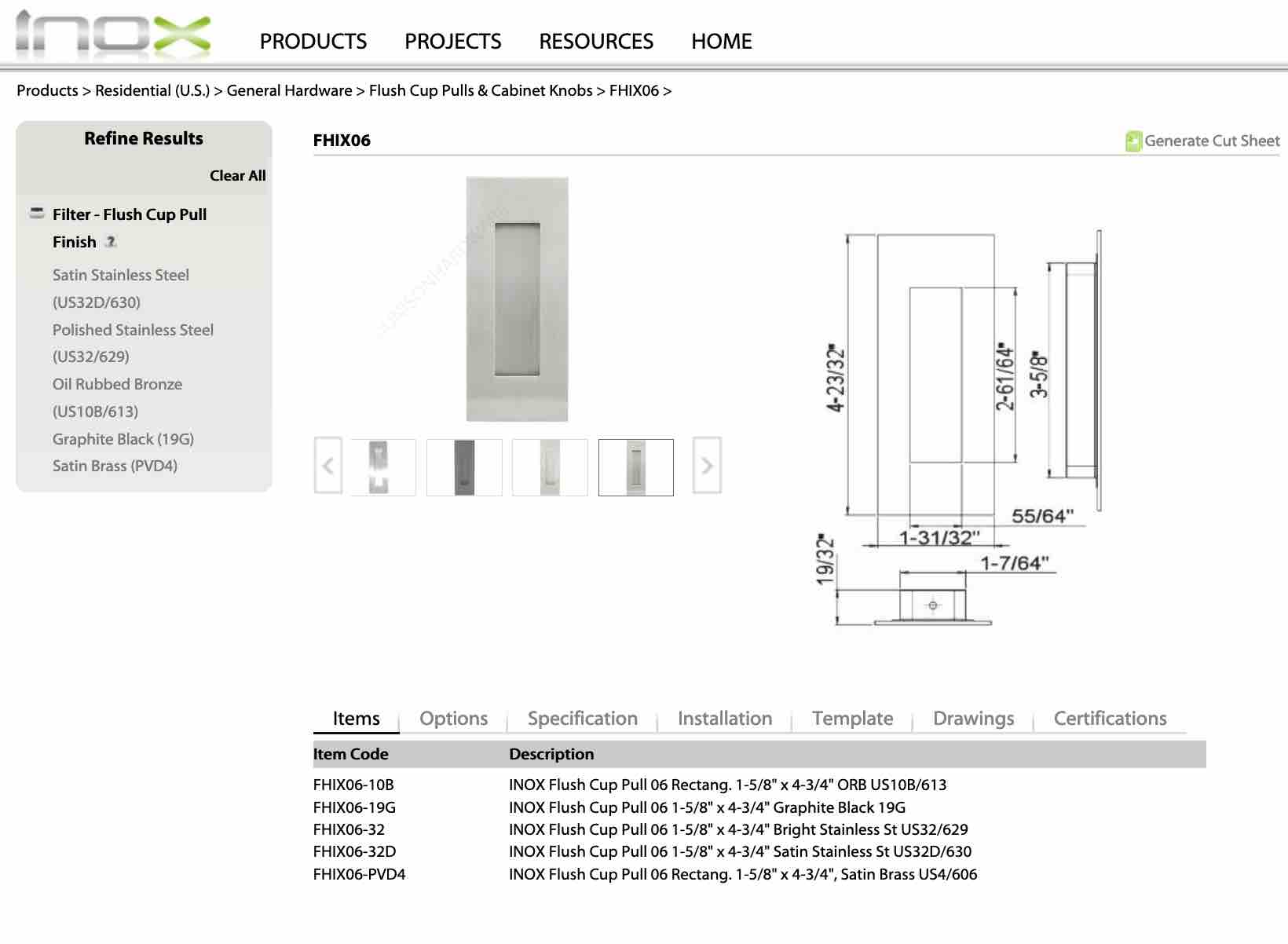Show previous thumbnails with left arrow
The width and height of the screenshot is (1288, 944).
pyautogui.click(x=328, y=465)
